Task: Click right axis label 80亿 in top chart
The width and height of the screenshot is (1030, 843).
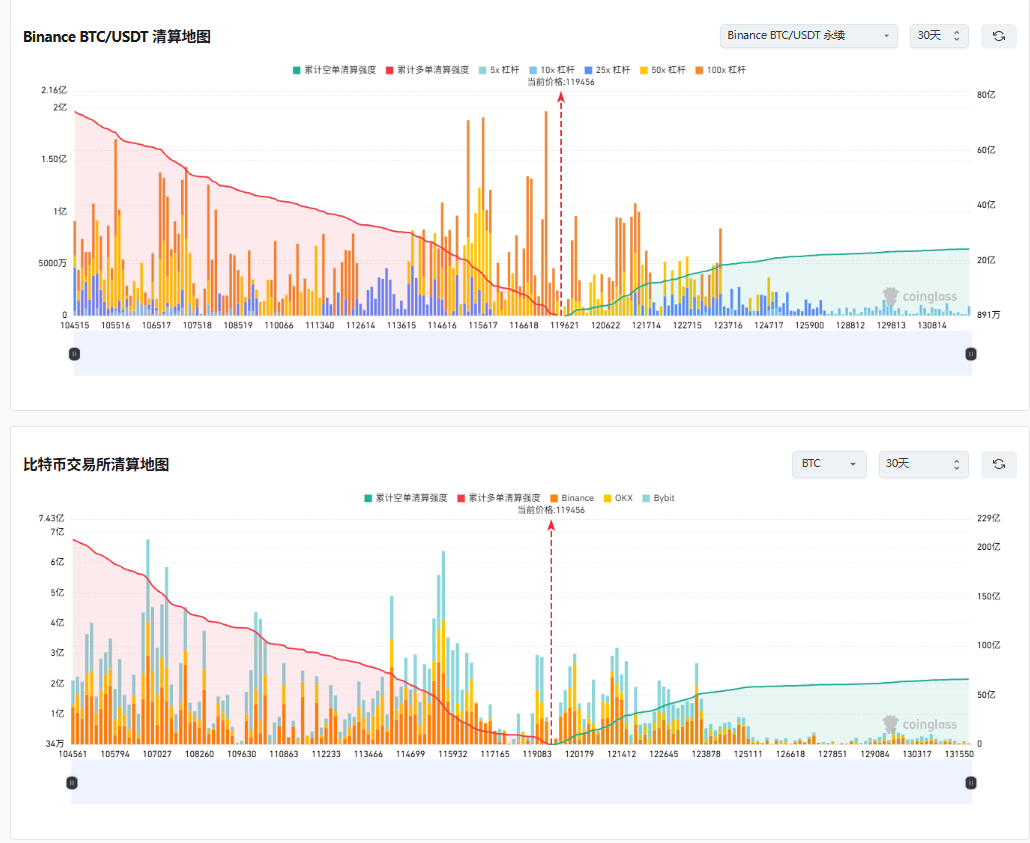Action: [x=986, y=95]
